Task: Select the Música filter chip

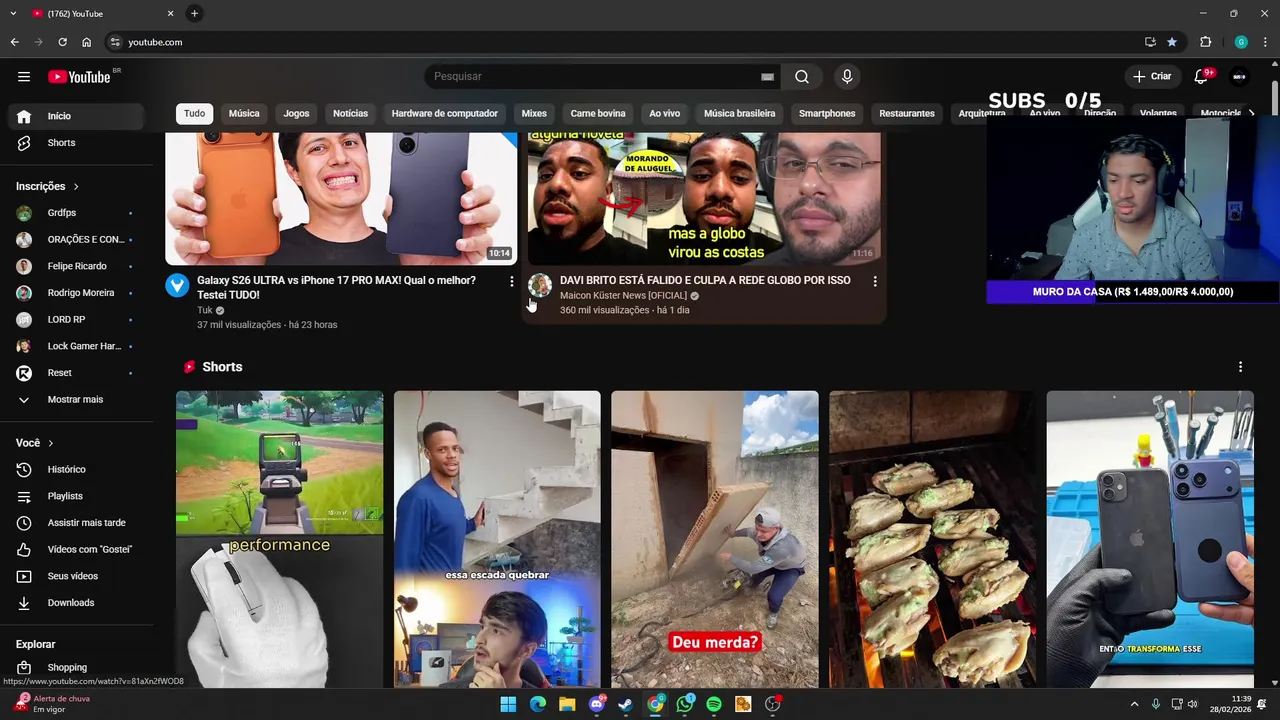Action: pyautogui.click(x=244, y=113)
